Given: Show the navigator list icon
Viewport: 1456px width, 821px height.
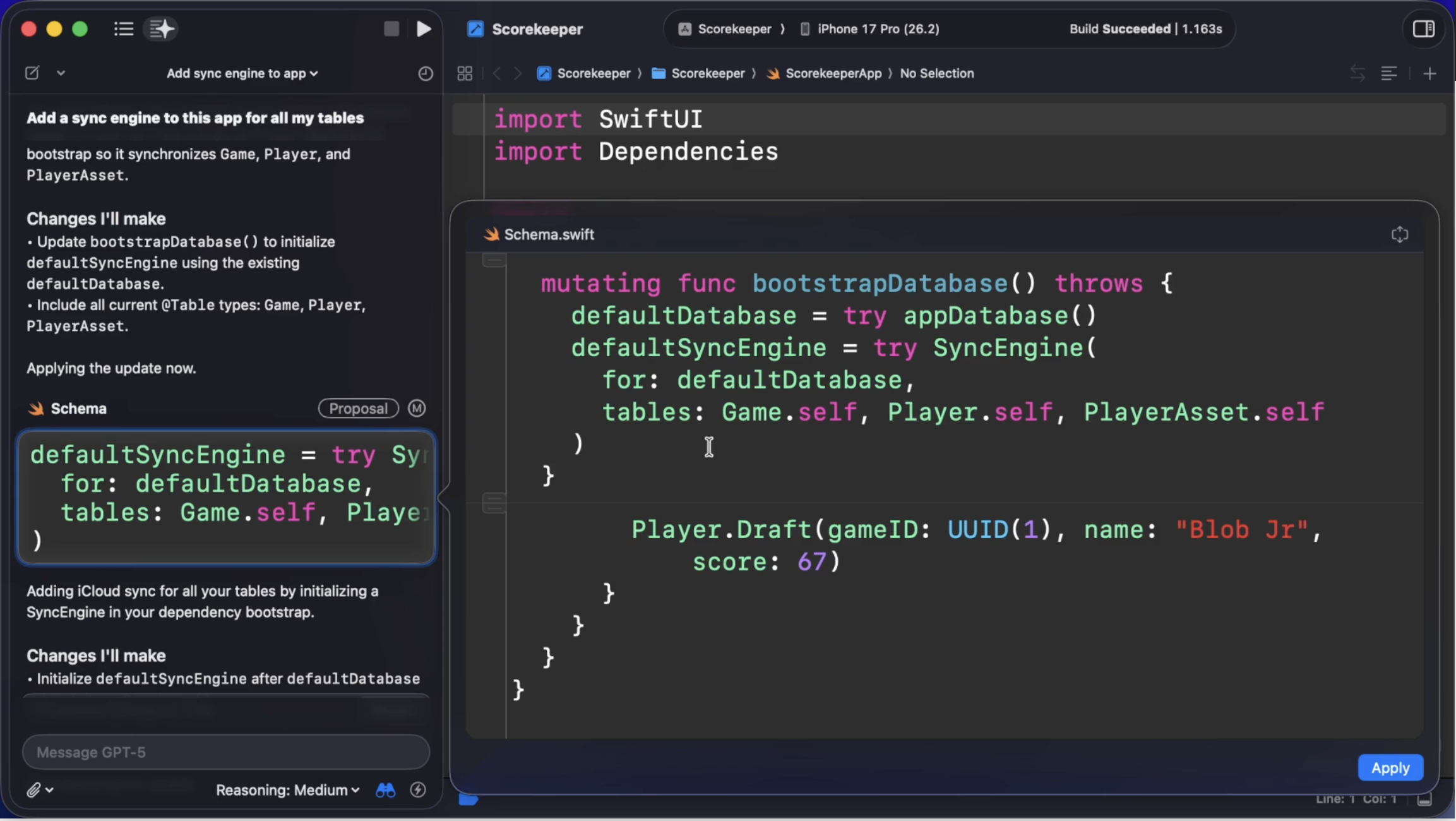Looking at the screenshot, I should click(124, 29).
